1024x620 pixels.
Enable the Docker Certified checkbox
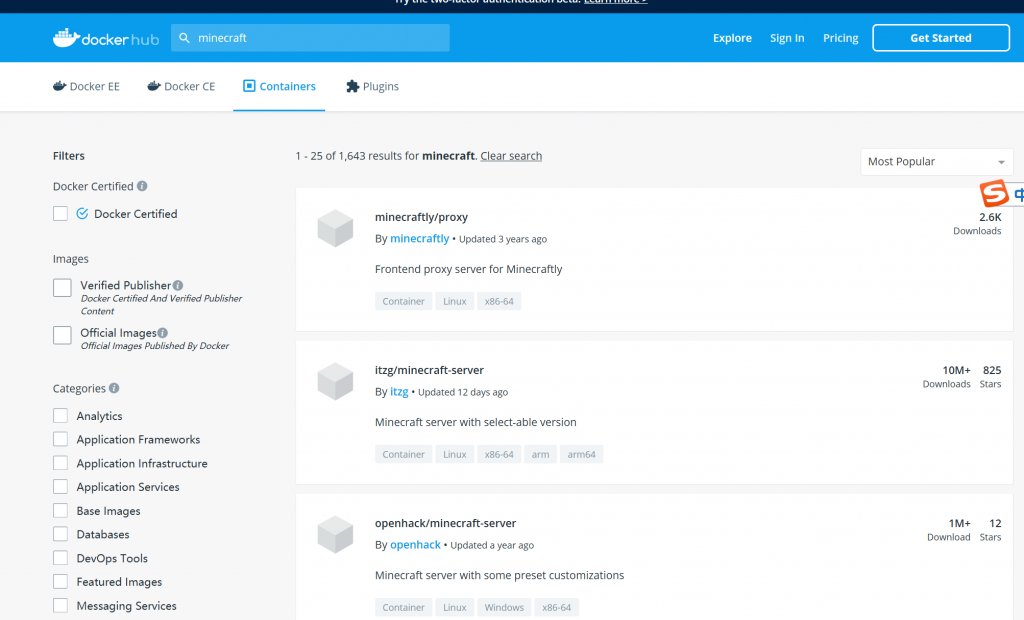pyautogui.click(x=61, y=214)
